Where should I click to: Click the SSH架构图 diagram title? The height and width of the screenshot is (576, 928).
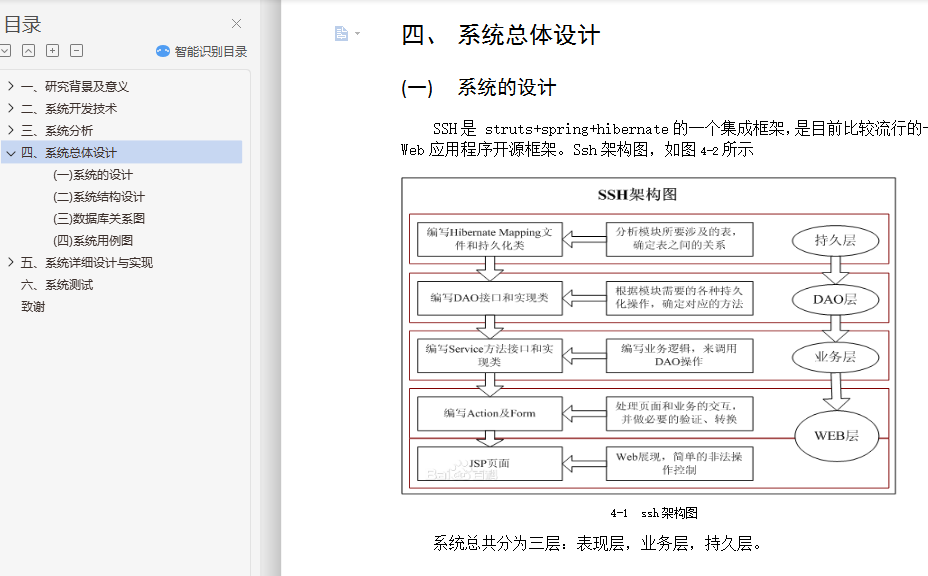637,194
